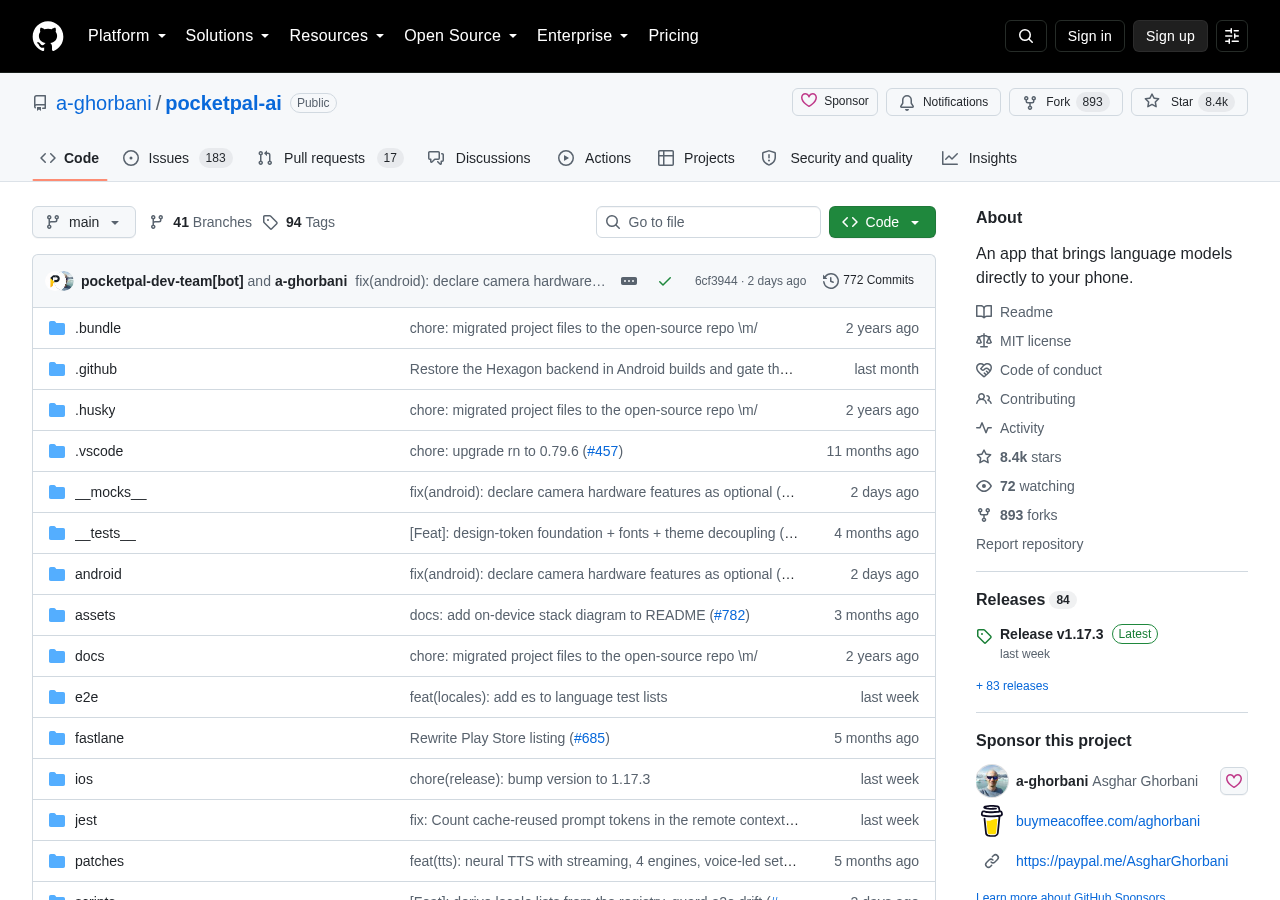Open the main branch selector

click(84, 222)
